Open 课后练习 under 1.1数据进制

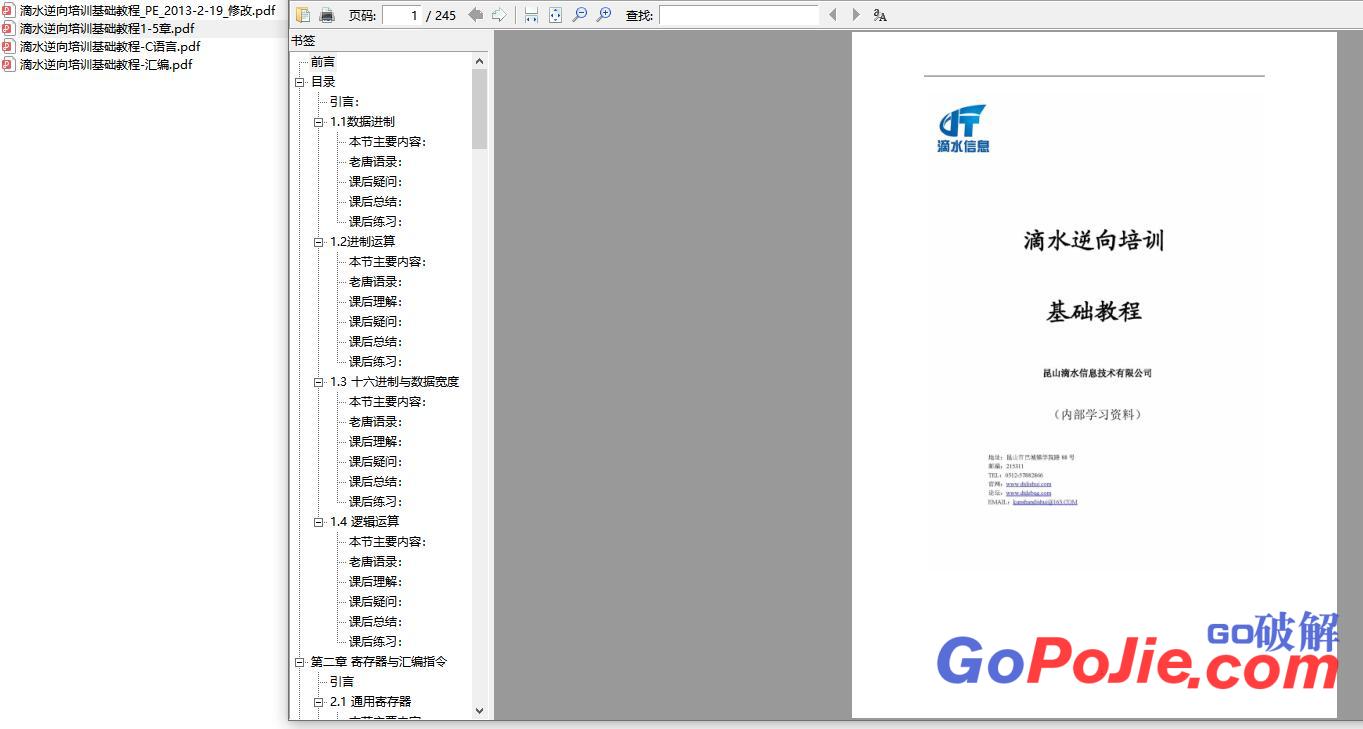tap(375, 222)
